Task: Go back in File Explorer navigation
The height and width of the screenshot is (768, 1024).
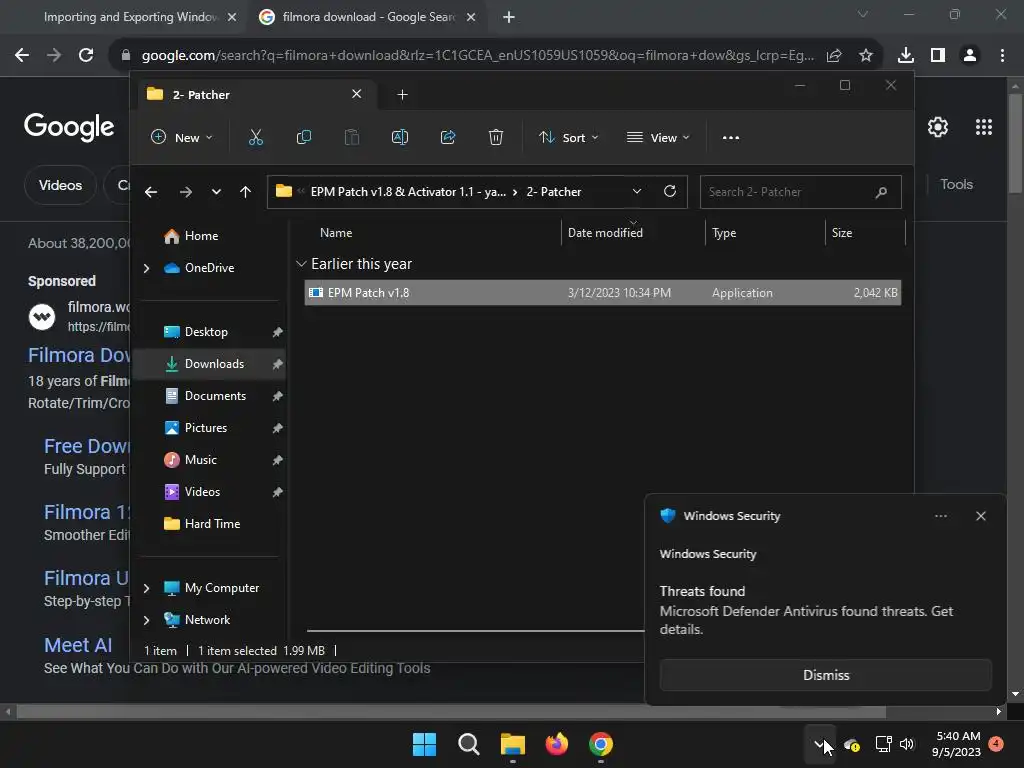Action: pyautogui.click(x=151, y=192)
